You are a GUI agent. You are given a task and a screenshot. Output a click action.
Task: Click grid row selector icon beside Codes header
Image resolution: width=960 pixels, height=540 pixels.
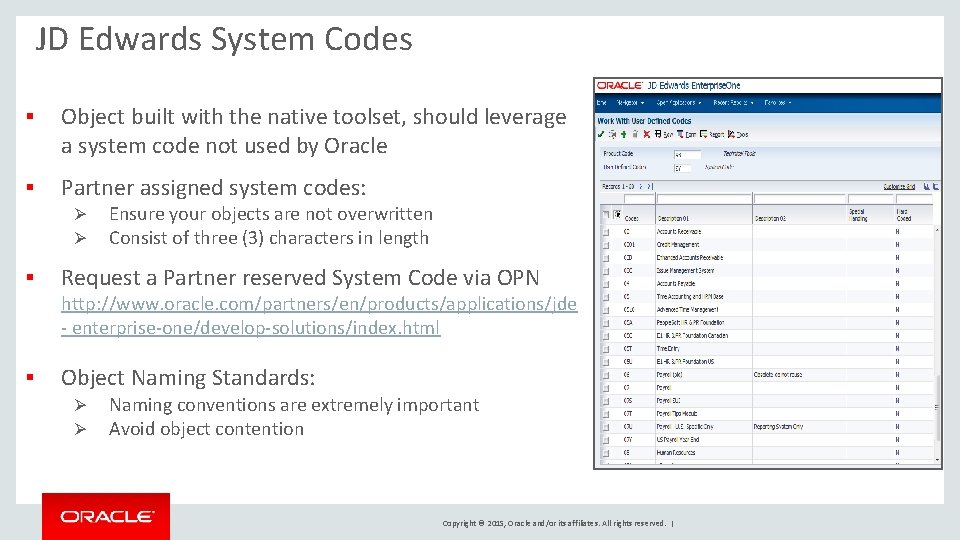617,214
